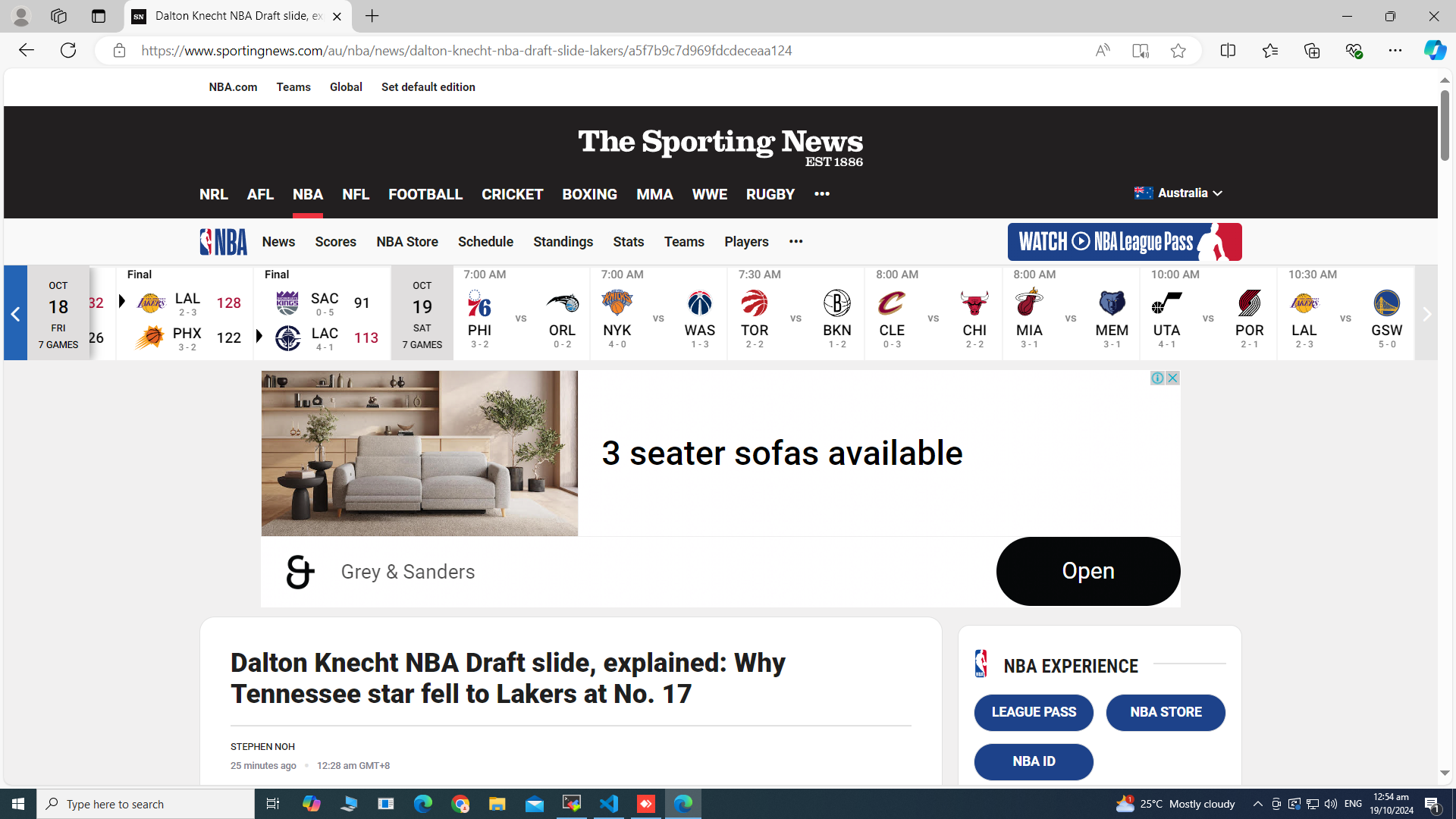
Task: Open the Watch NBA League Pass banner
Action: coord(1125,242)
